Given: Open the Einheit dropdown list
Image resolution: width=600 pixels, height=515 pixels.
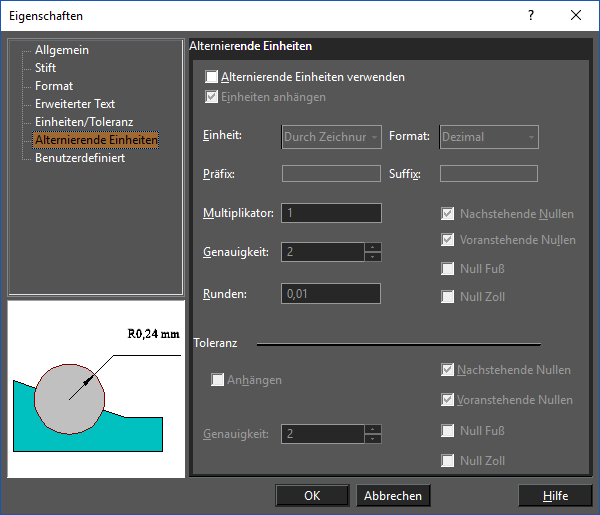Looking at the screenshot, I should pos(331,136).
